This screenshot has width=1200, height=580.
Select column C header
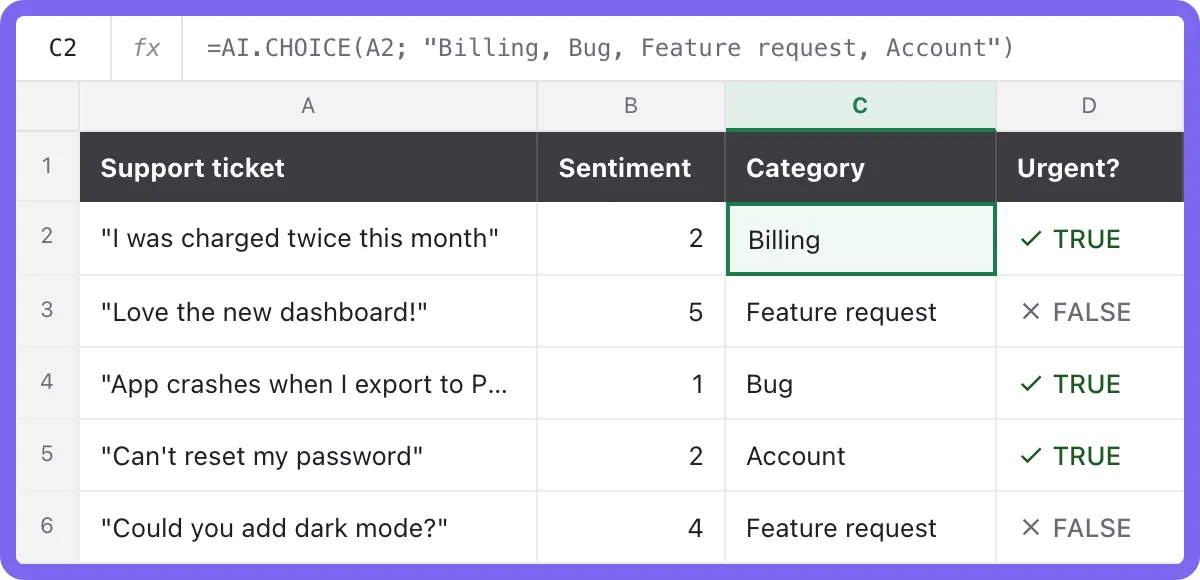[x=861, y=106]
